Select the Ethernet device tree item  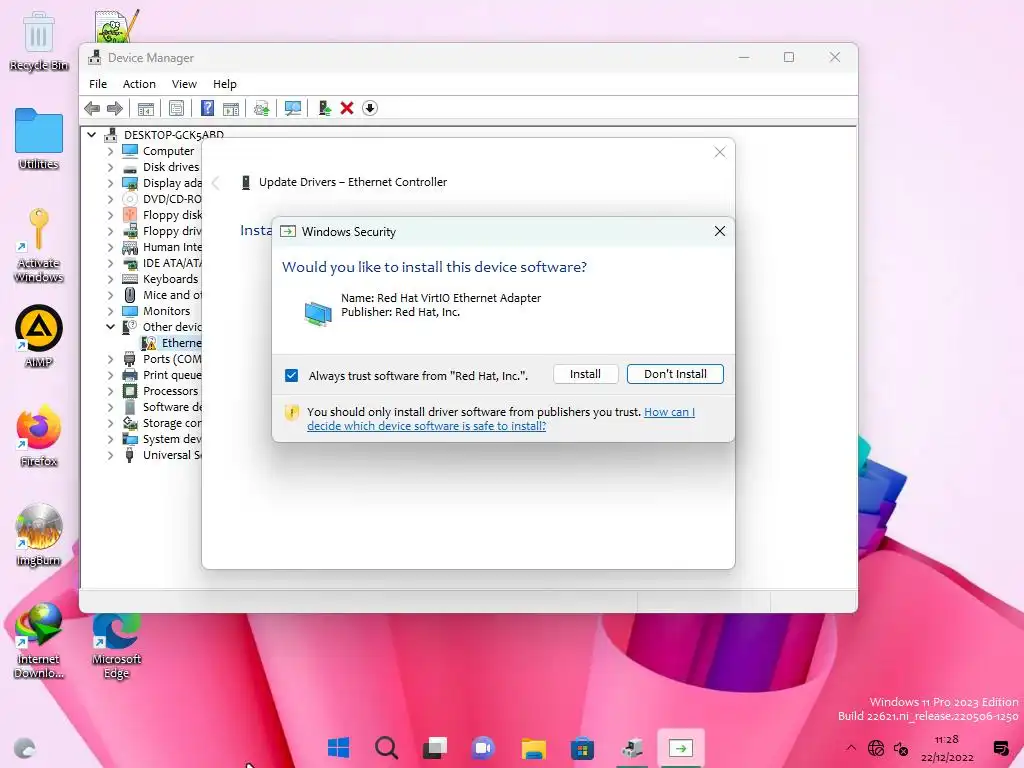tap(172, 343)
